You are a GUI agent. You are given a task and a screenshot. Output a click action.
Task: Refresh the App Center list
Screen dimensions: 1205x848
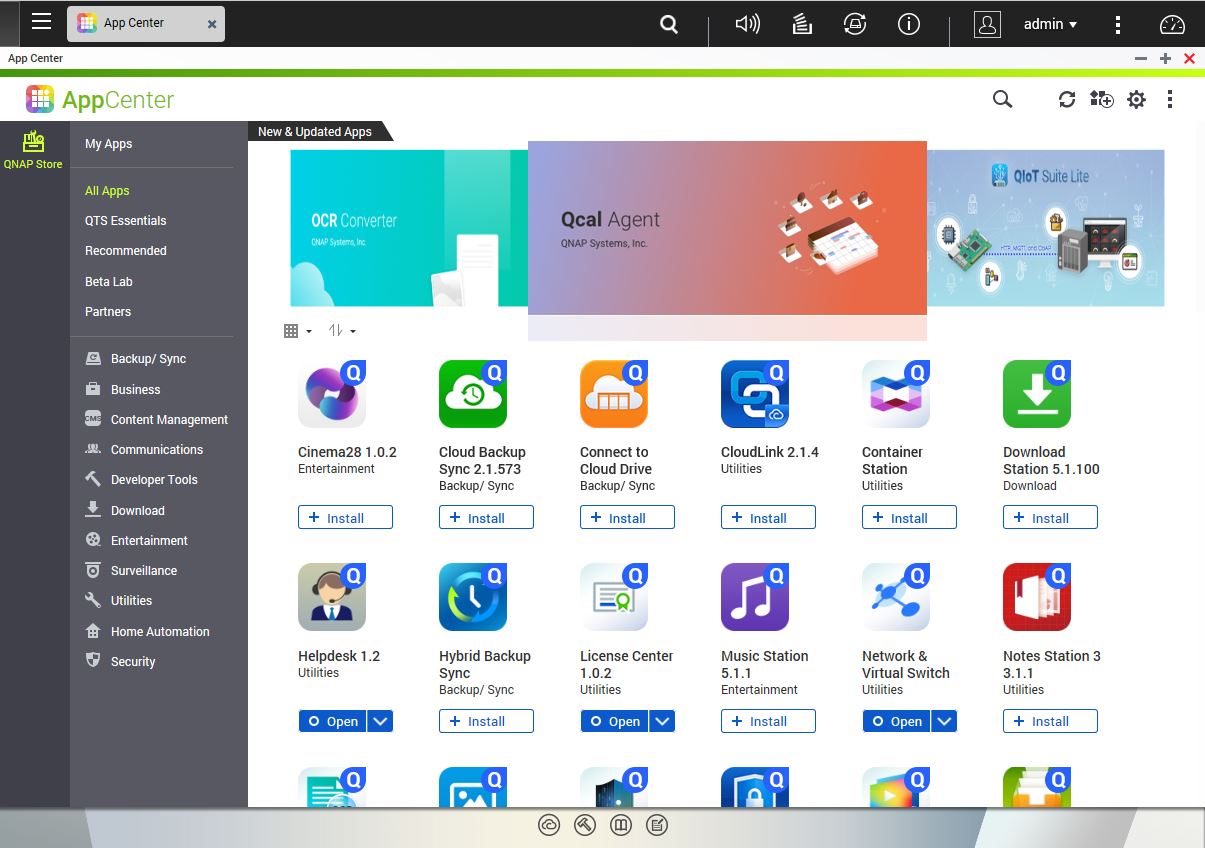tap(1067, 99)
